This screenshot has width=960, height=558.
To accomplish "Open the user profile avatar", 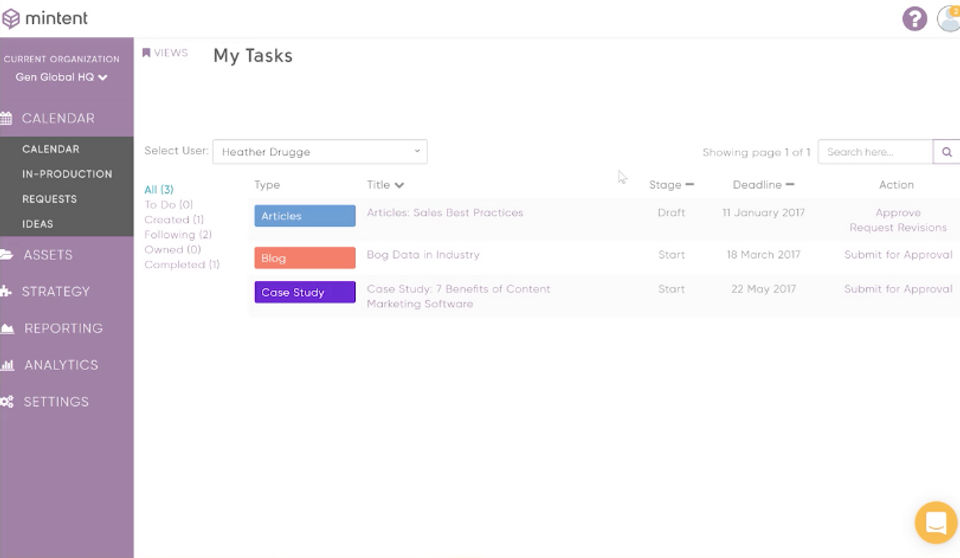I will pyautogui.click(x=949, y=18).
